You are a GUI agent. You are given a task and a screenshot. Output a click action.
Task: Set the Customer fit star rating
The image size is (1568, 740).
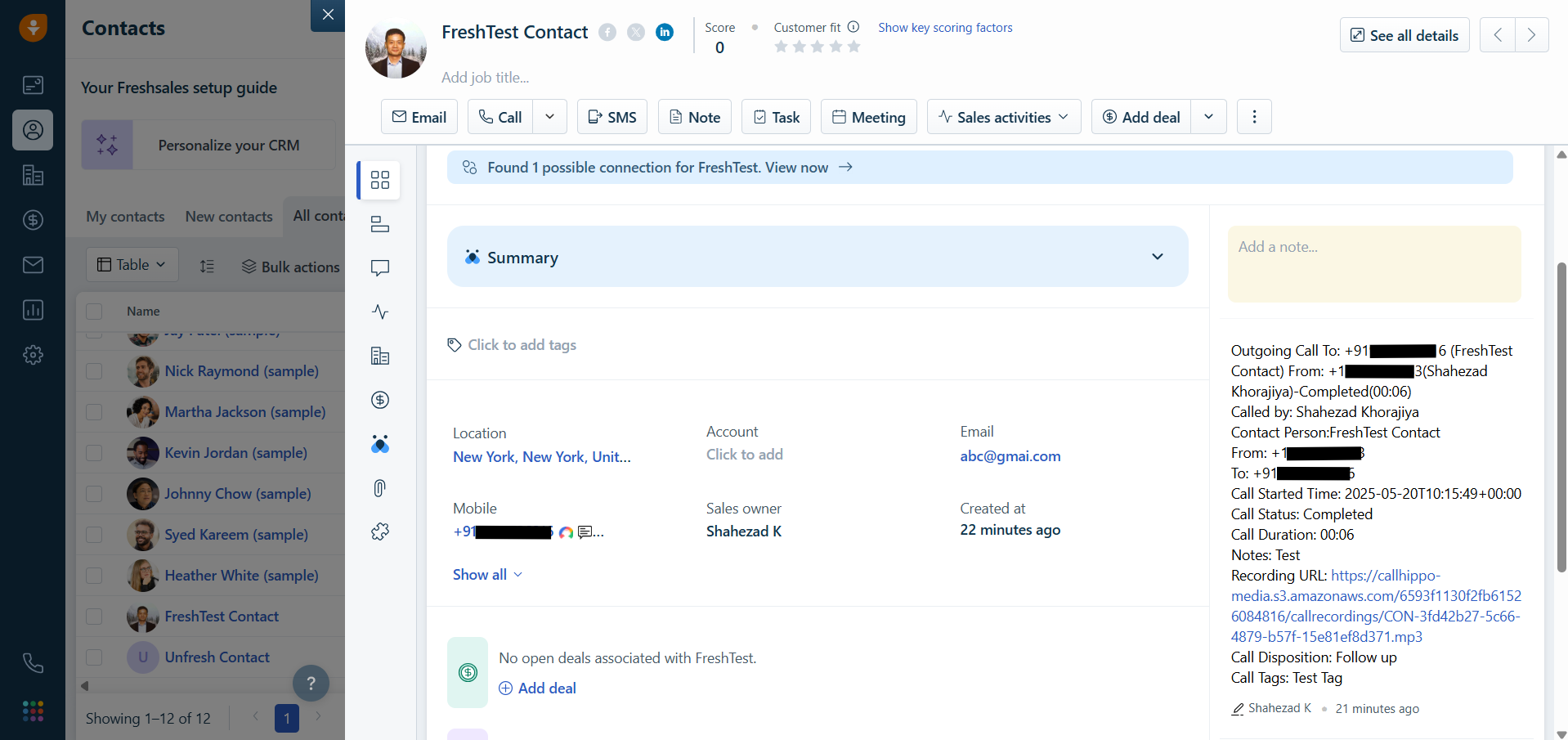click(818, 47)
